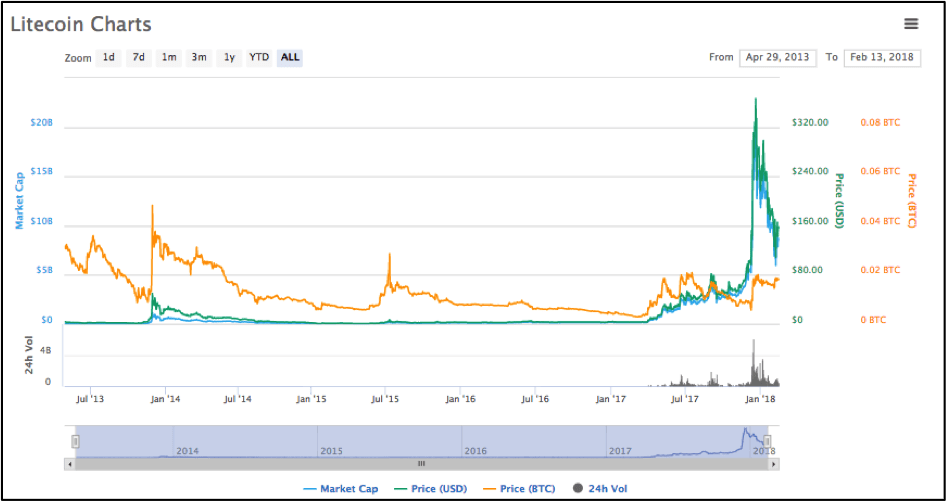
Task: Click the $80.00 price axis label
Action: click(x=807, y=269)
